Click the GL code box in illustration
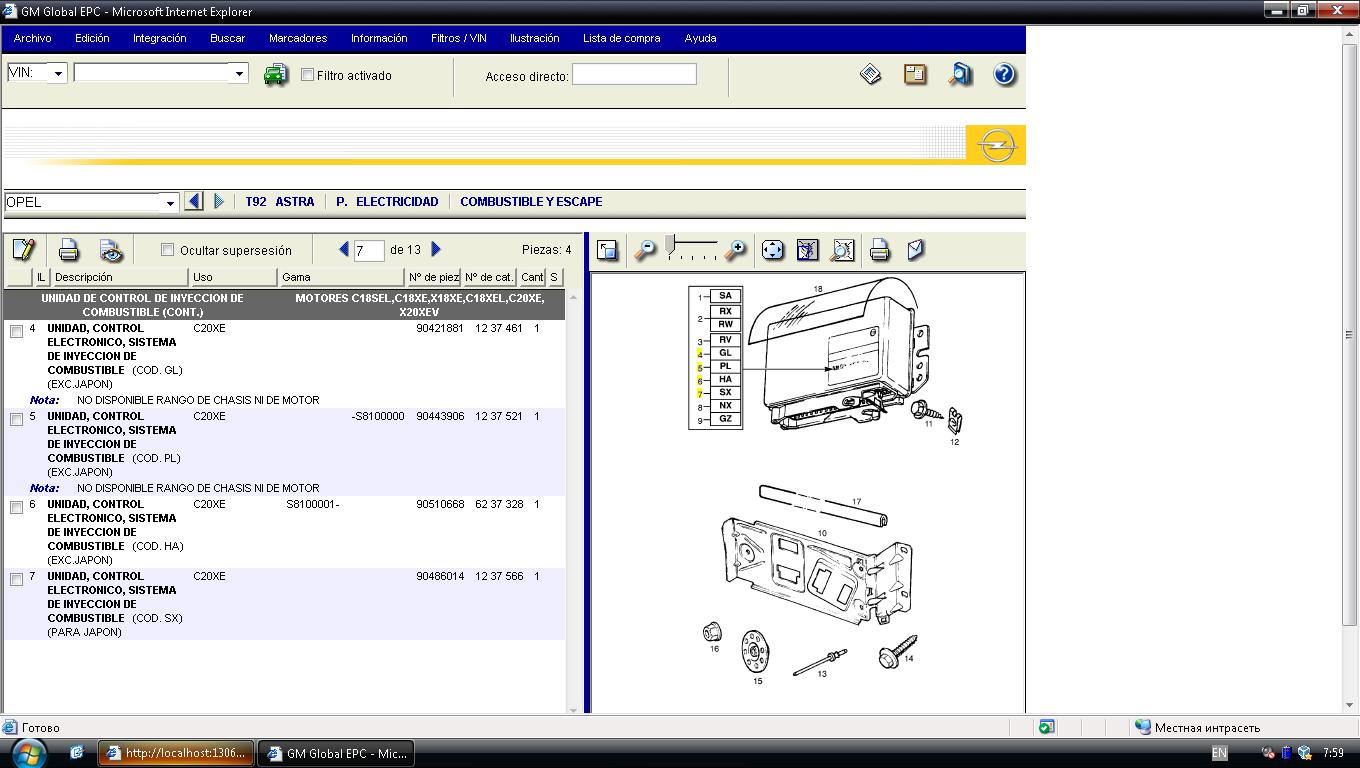Viewport: 1360px width, 768px height. tap(725, 353)
